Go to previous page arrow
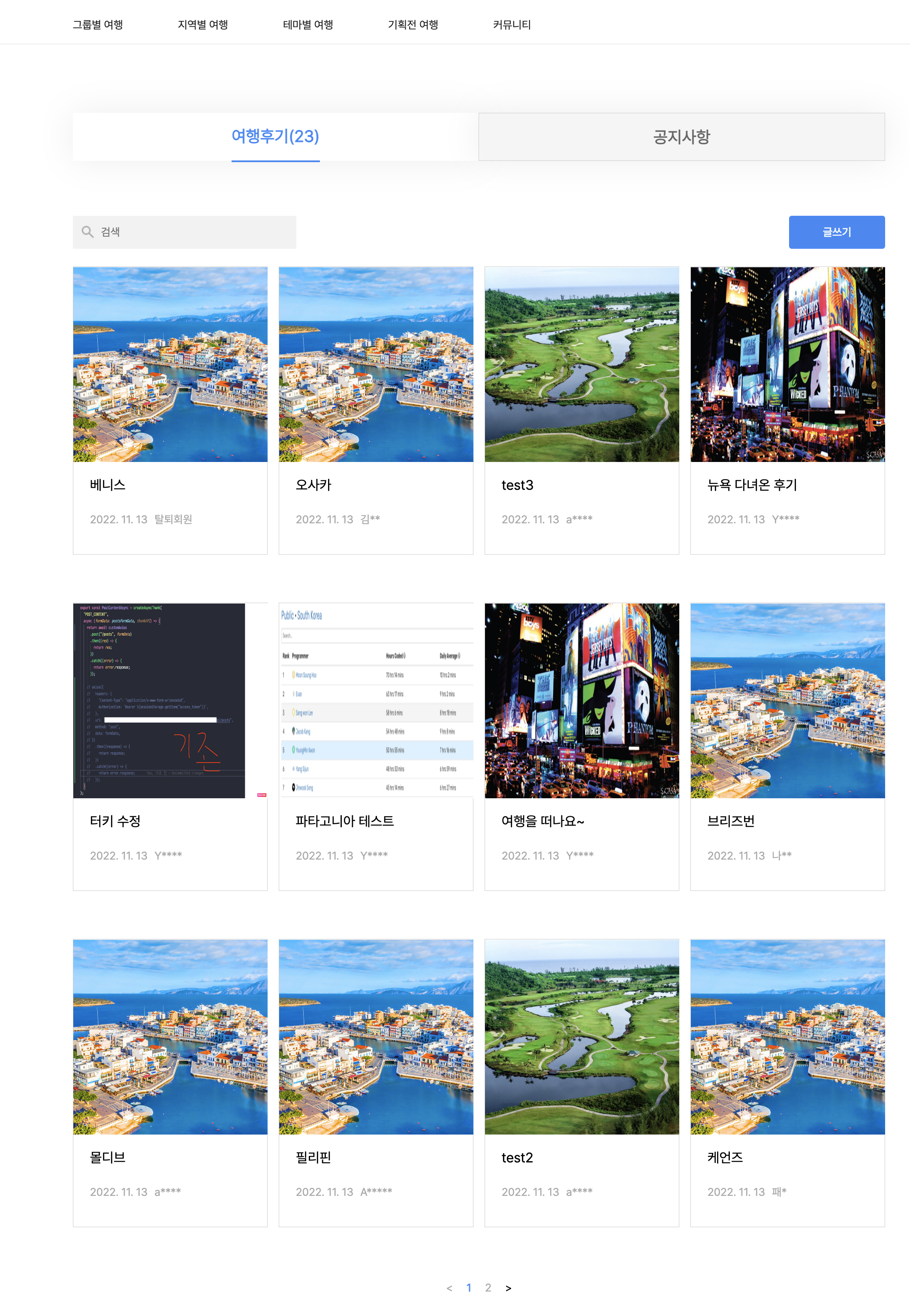This screenshot has height=1316, width=910. (x=449, y=1288)
